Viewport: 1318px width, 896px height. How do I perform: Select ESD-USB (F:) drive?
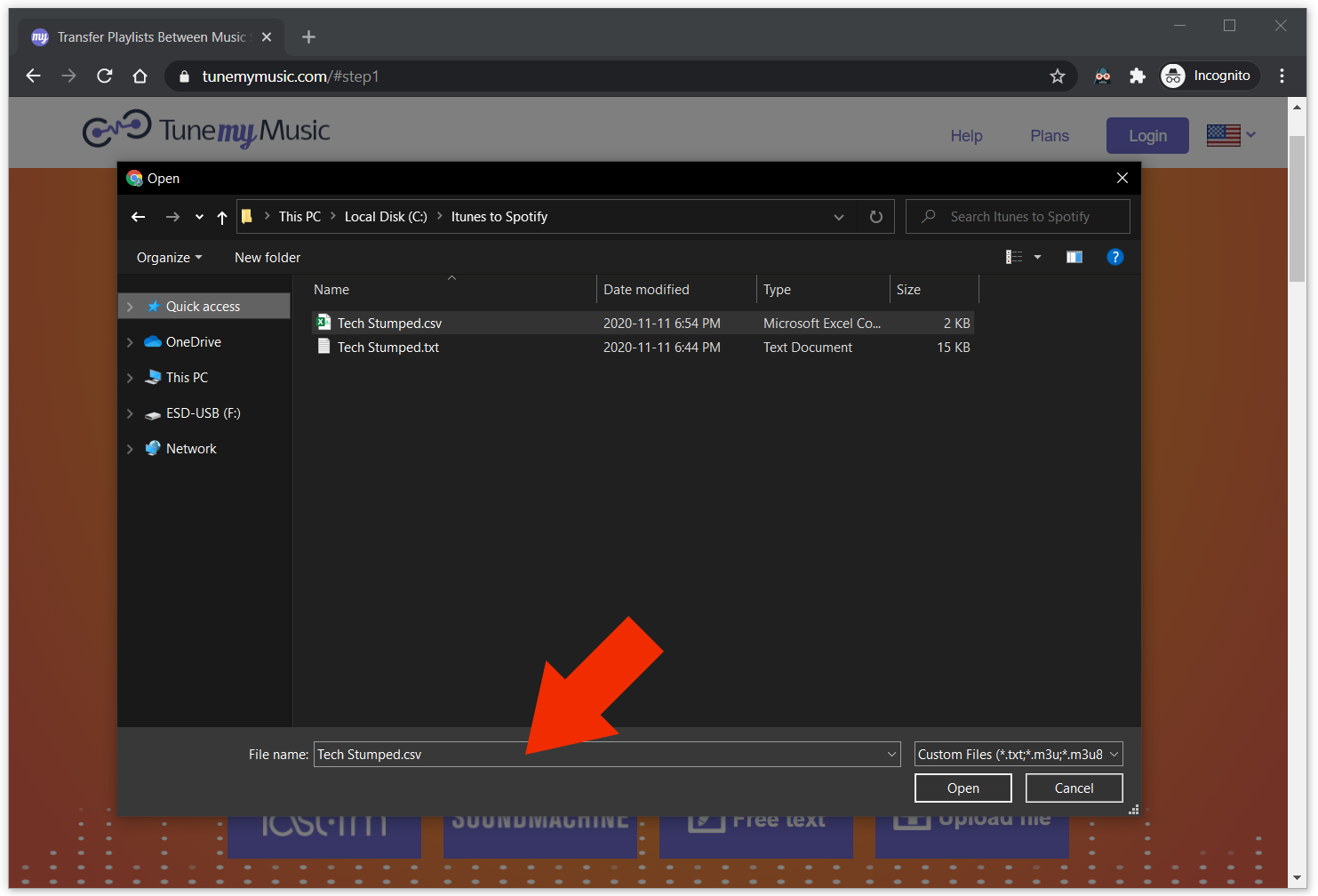pyautogui.click(x=203, y=413)
